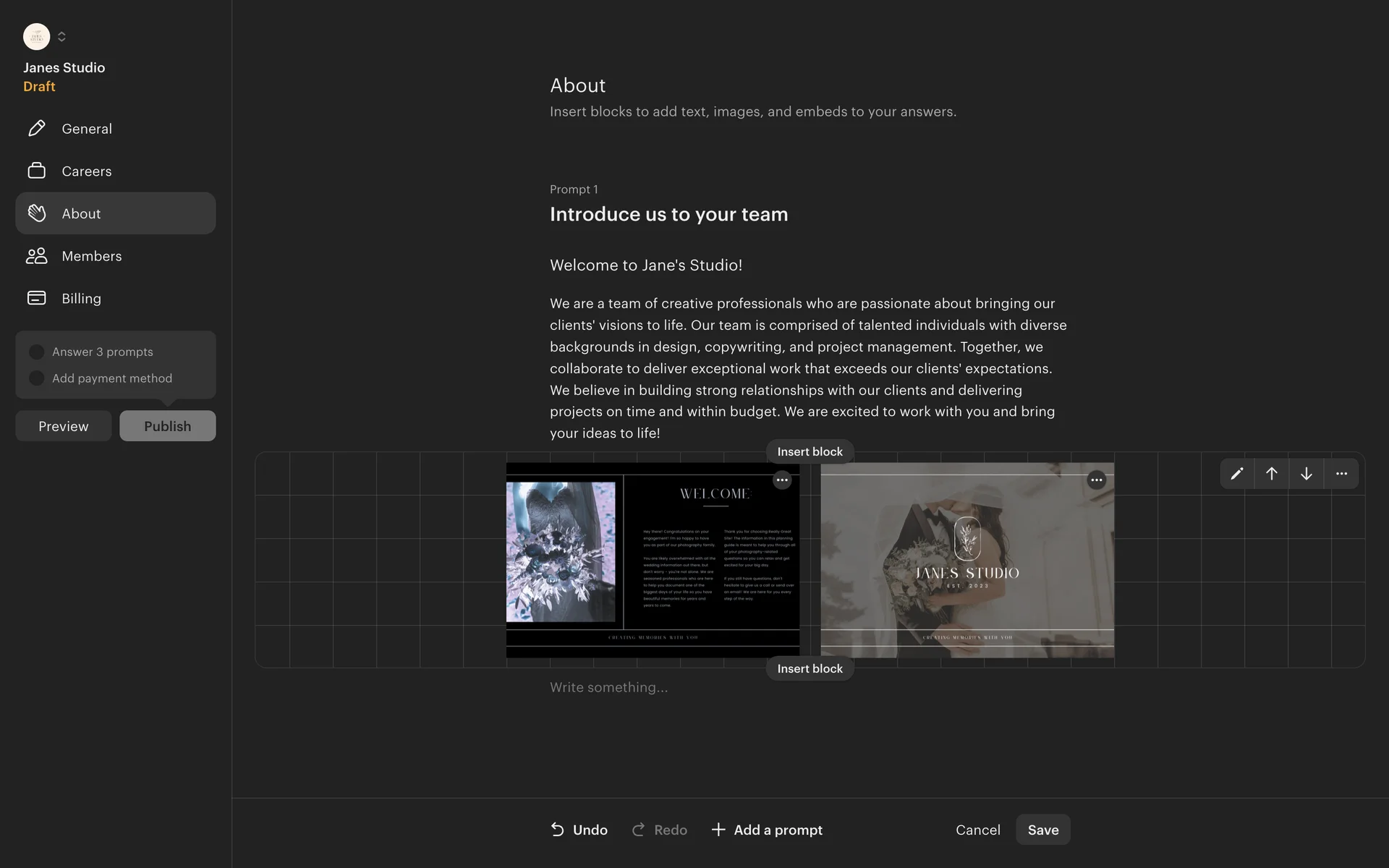Click the Preview button
The image size is (1389, 868).
[64, 426]
